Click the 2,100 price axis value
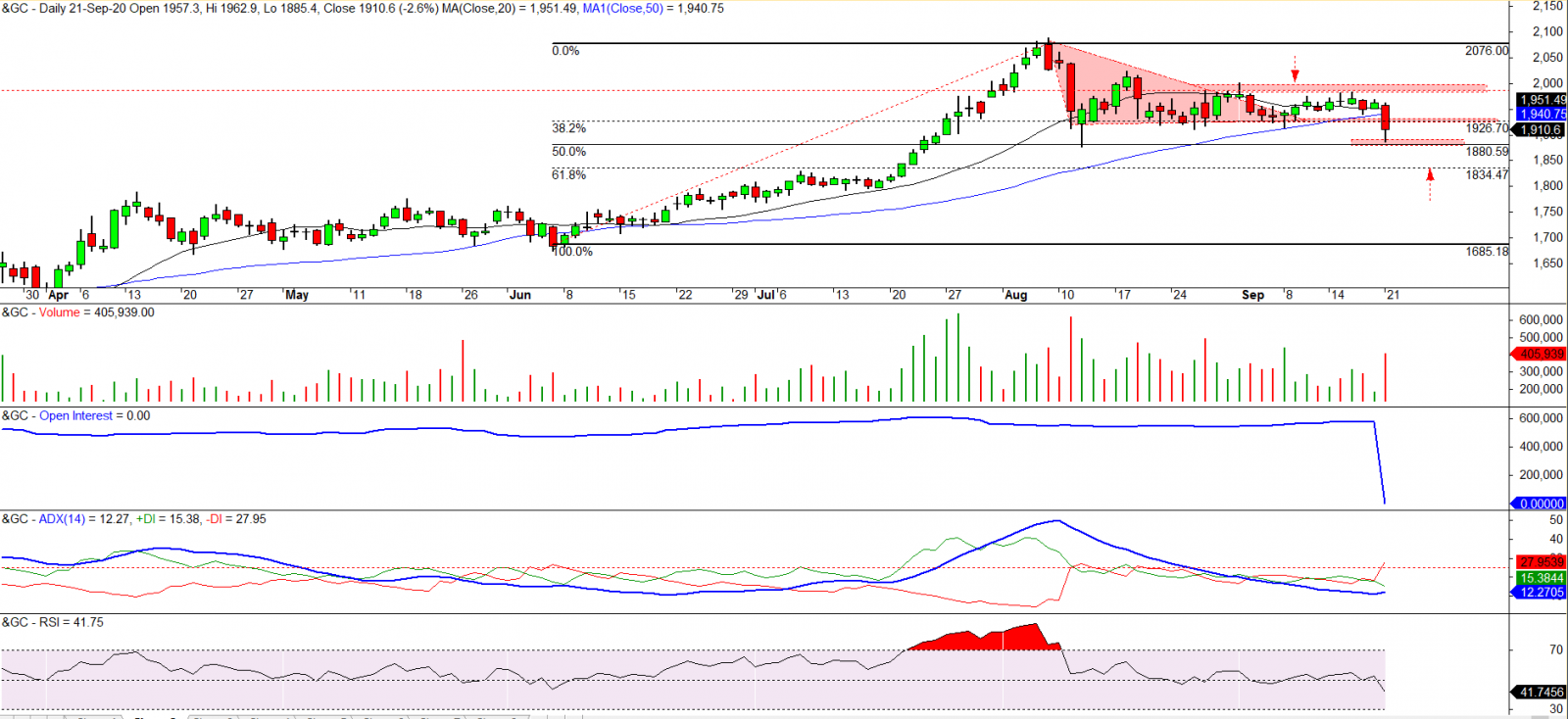 tap(1547, 32)
